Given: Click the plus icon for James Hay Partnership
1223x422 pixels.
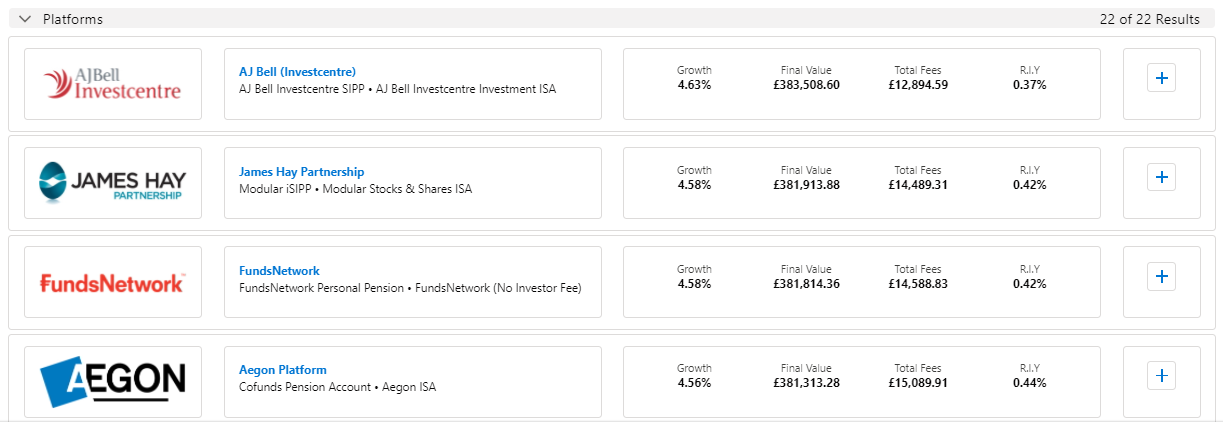Looking at the screenshot, I should [x=1160, y=177].
